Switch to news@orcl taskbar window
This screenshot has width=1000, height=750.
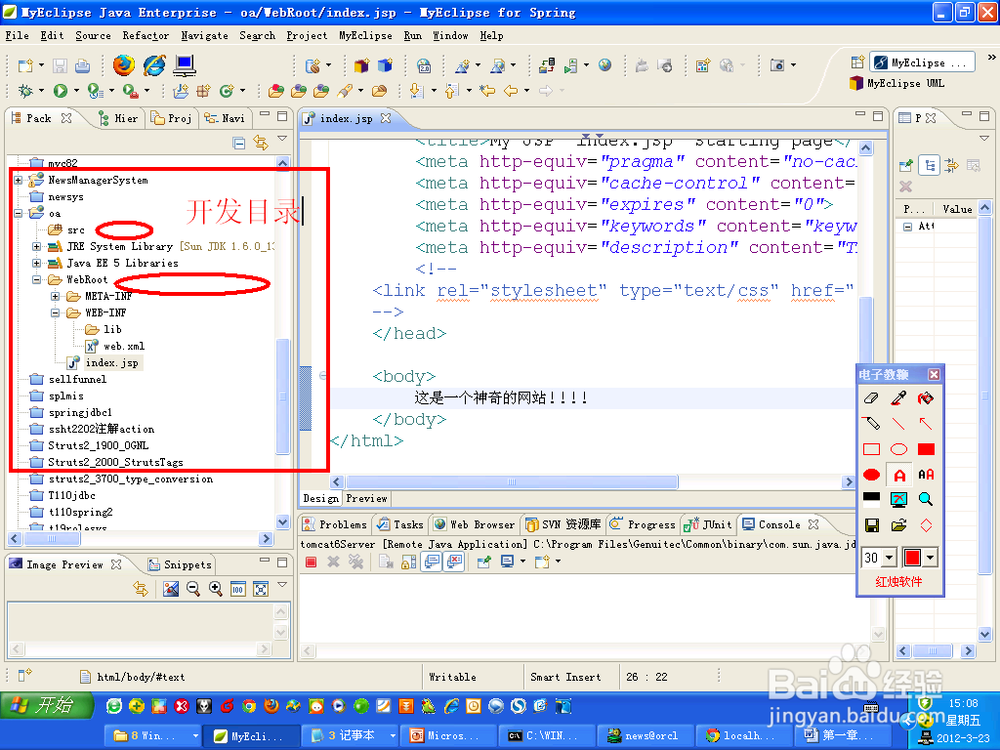pos(643,736)
